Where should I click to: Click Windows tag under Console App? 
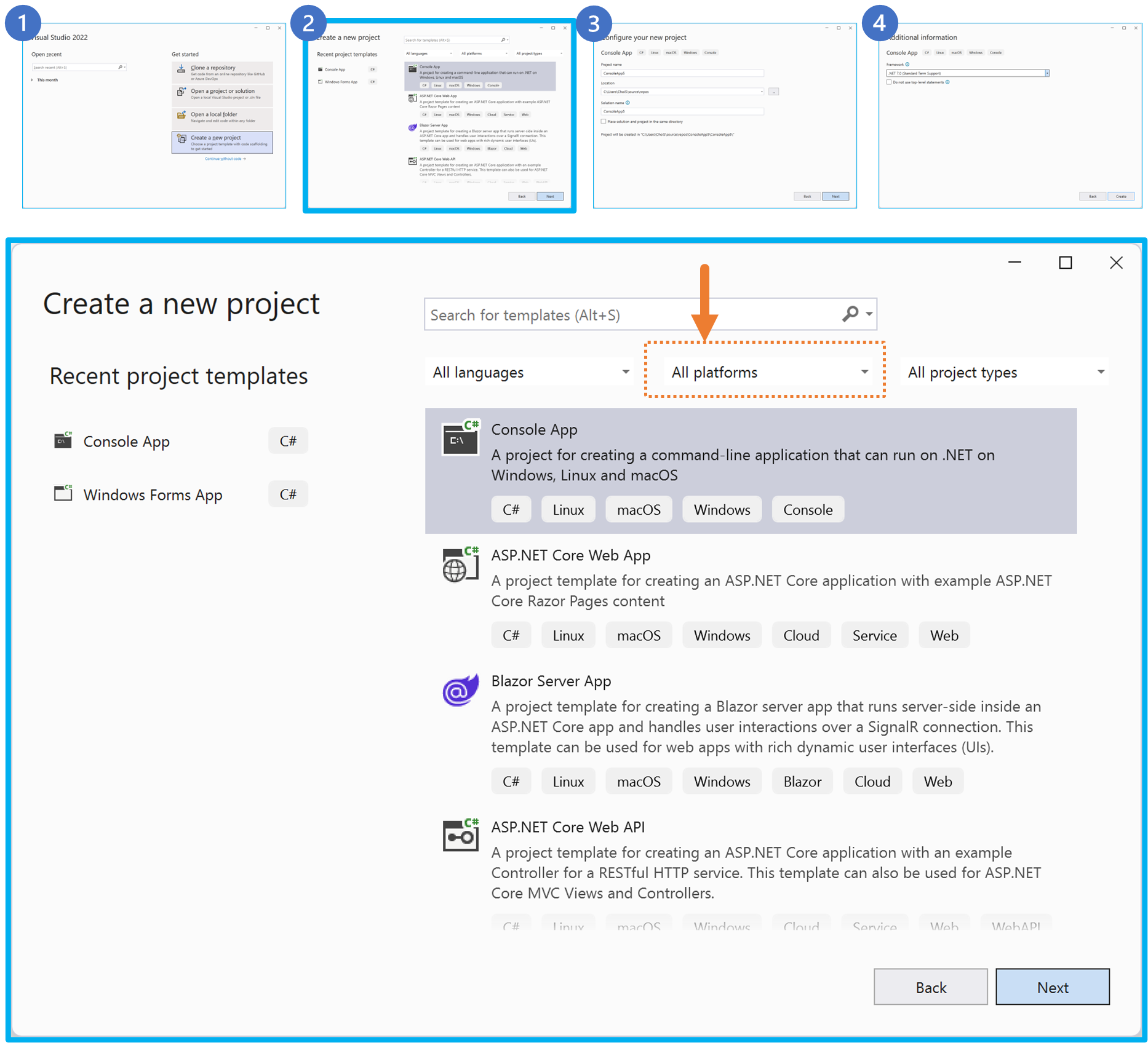pos(722,510)
